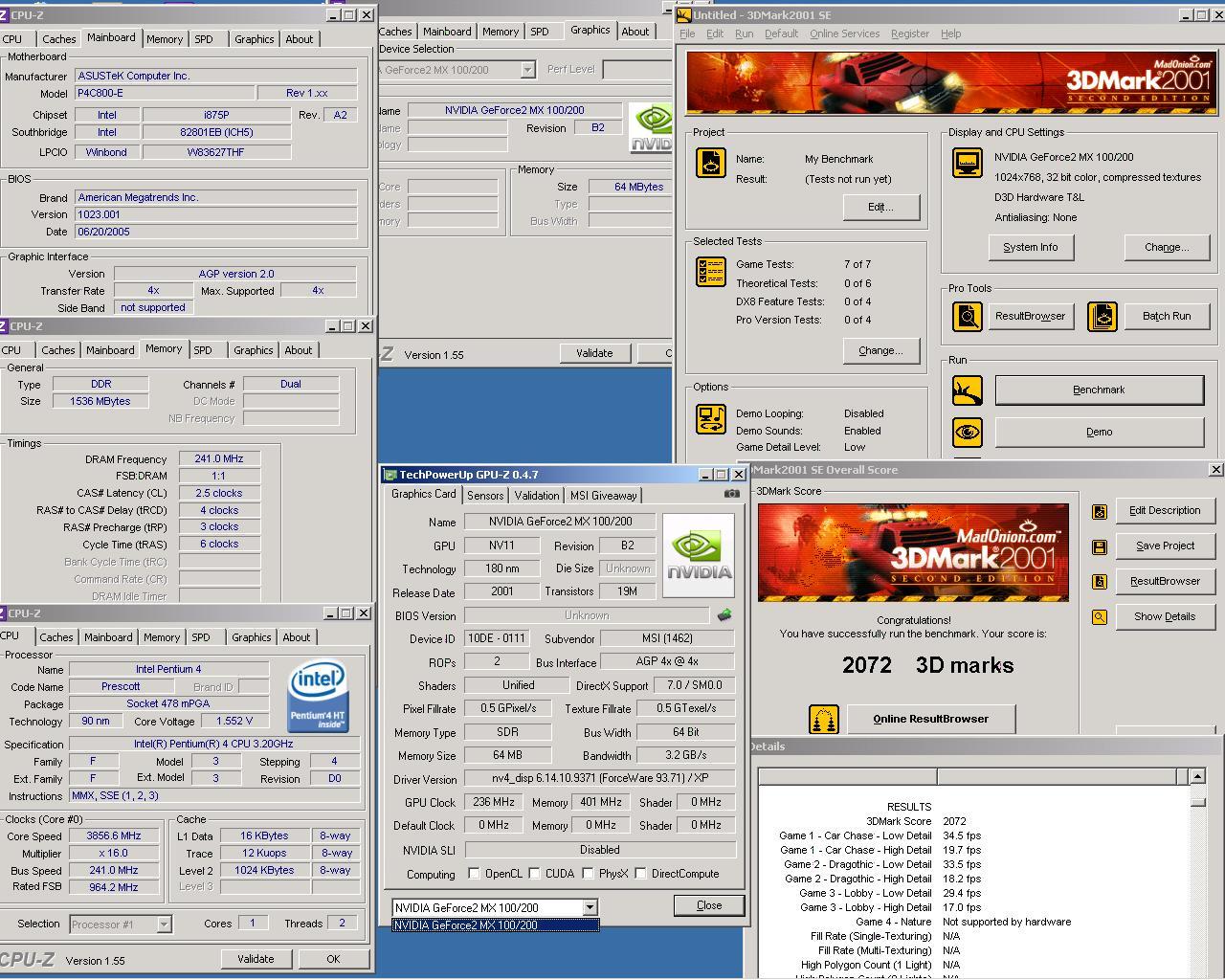Switch to the Sensors tab in GPU-Z
This screenshot has width=1225, height=980.
click(x=485, y=496)
